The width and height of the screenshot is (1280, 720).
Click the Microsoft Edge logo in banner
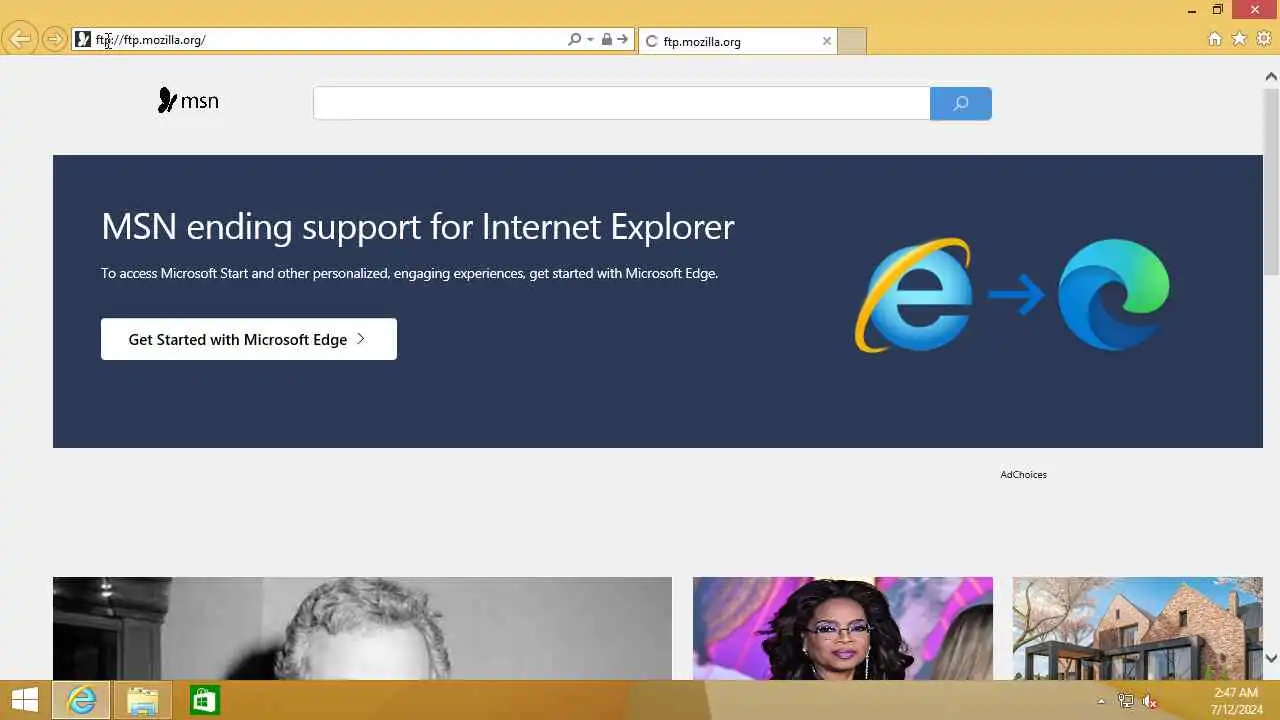coord(1113,294)
